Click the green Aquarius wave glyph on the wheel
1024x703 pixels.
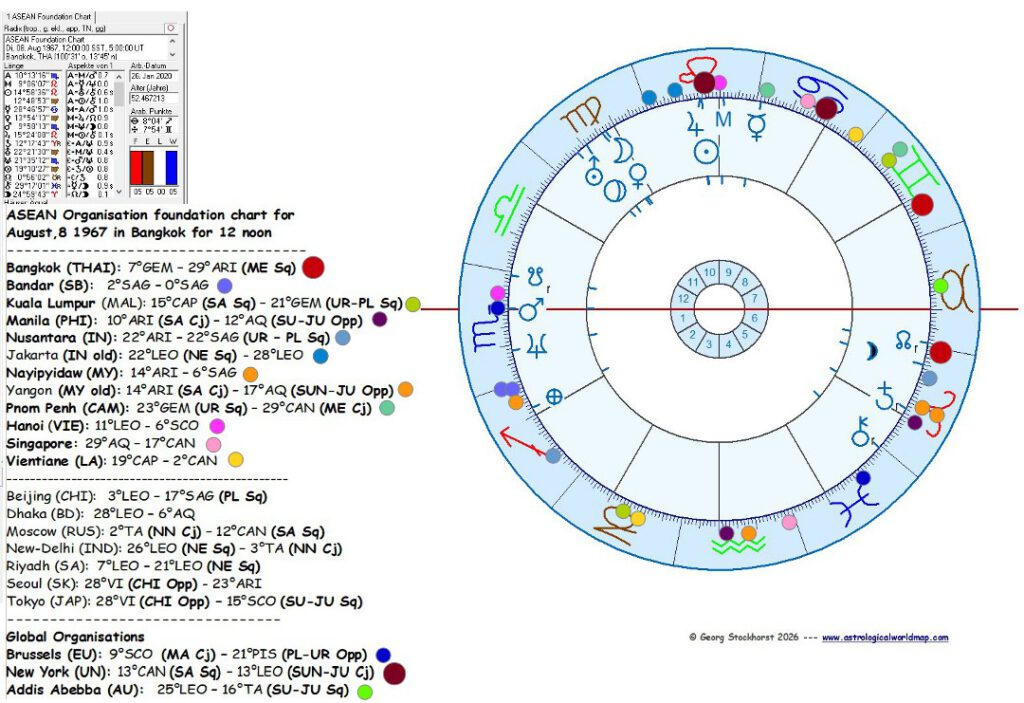tap(739, 546)
